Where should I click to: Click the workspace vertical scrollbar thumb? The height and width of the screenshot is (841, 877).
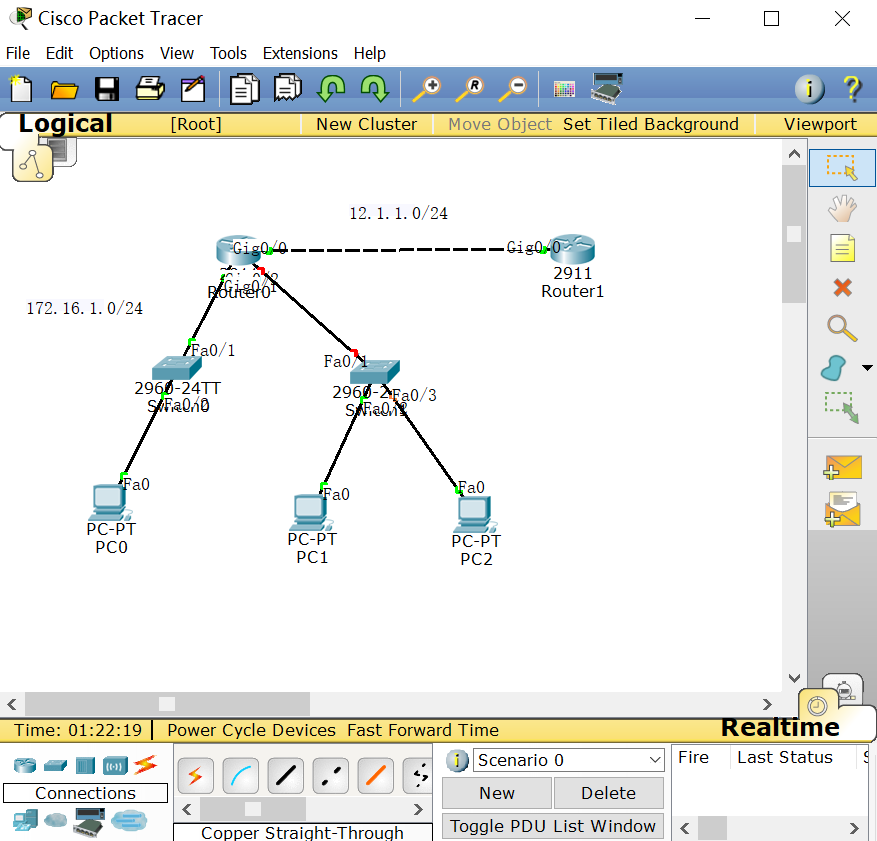794,234
